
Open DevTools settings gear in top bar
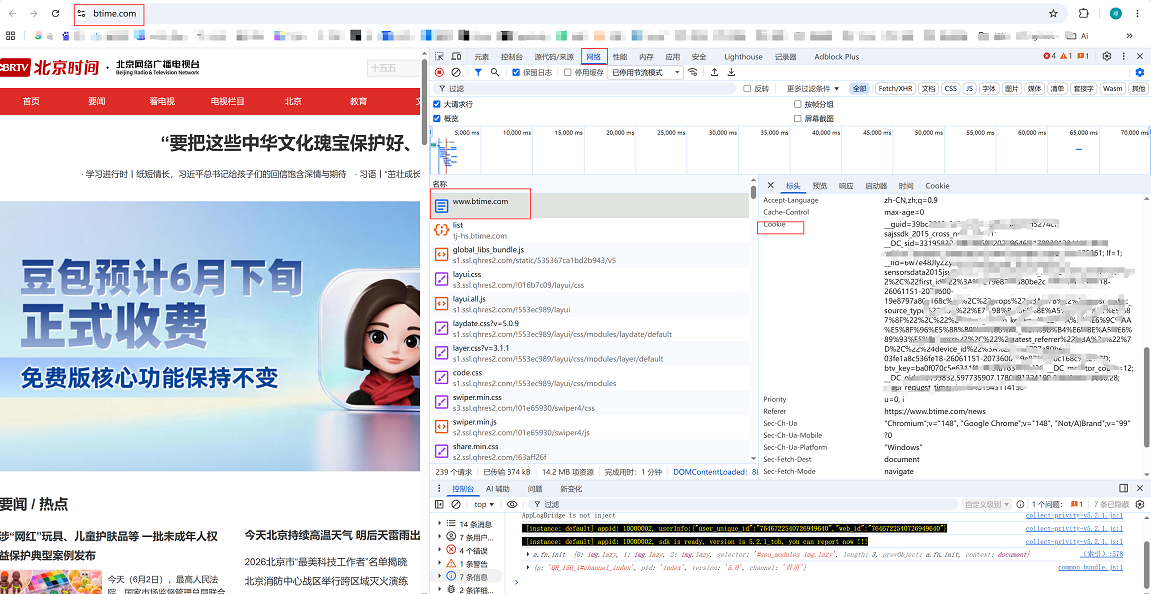1107,57
